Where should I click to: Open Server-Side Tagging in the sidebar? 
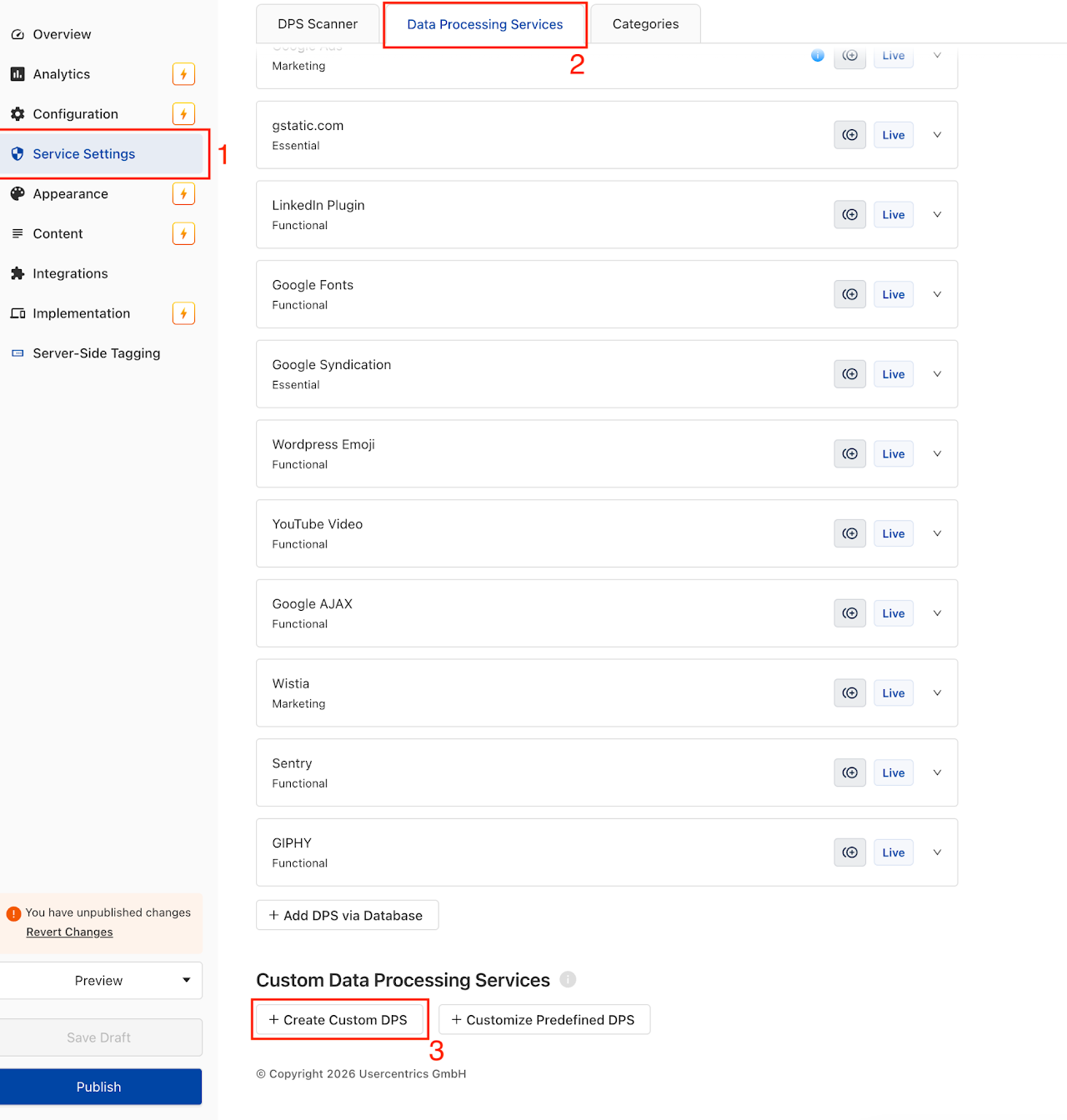point(97,353)
